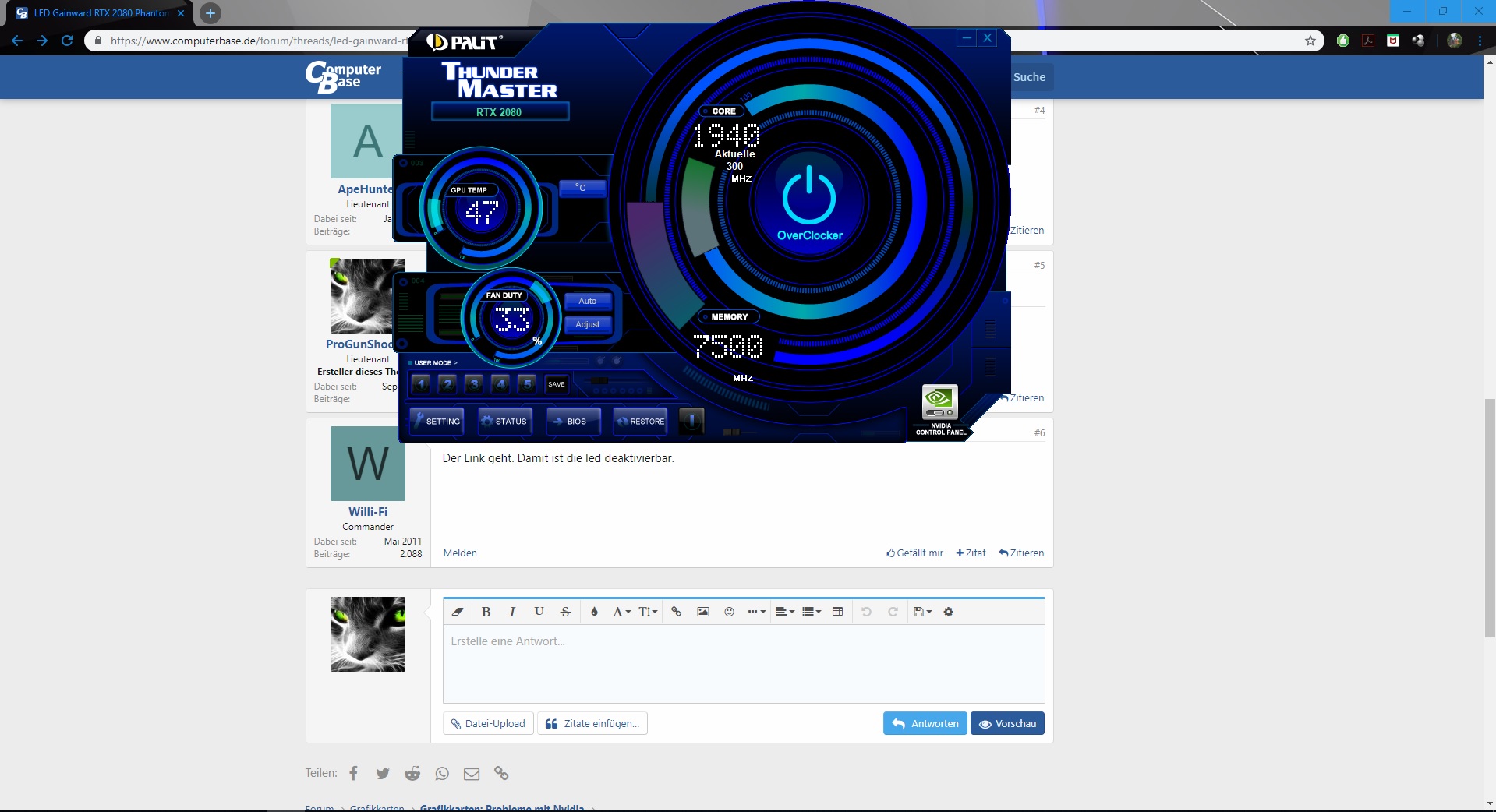Reload the page in Chrome

(x=67, y=41)
